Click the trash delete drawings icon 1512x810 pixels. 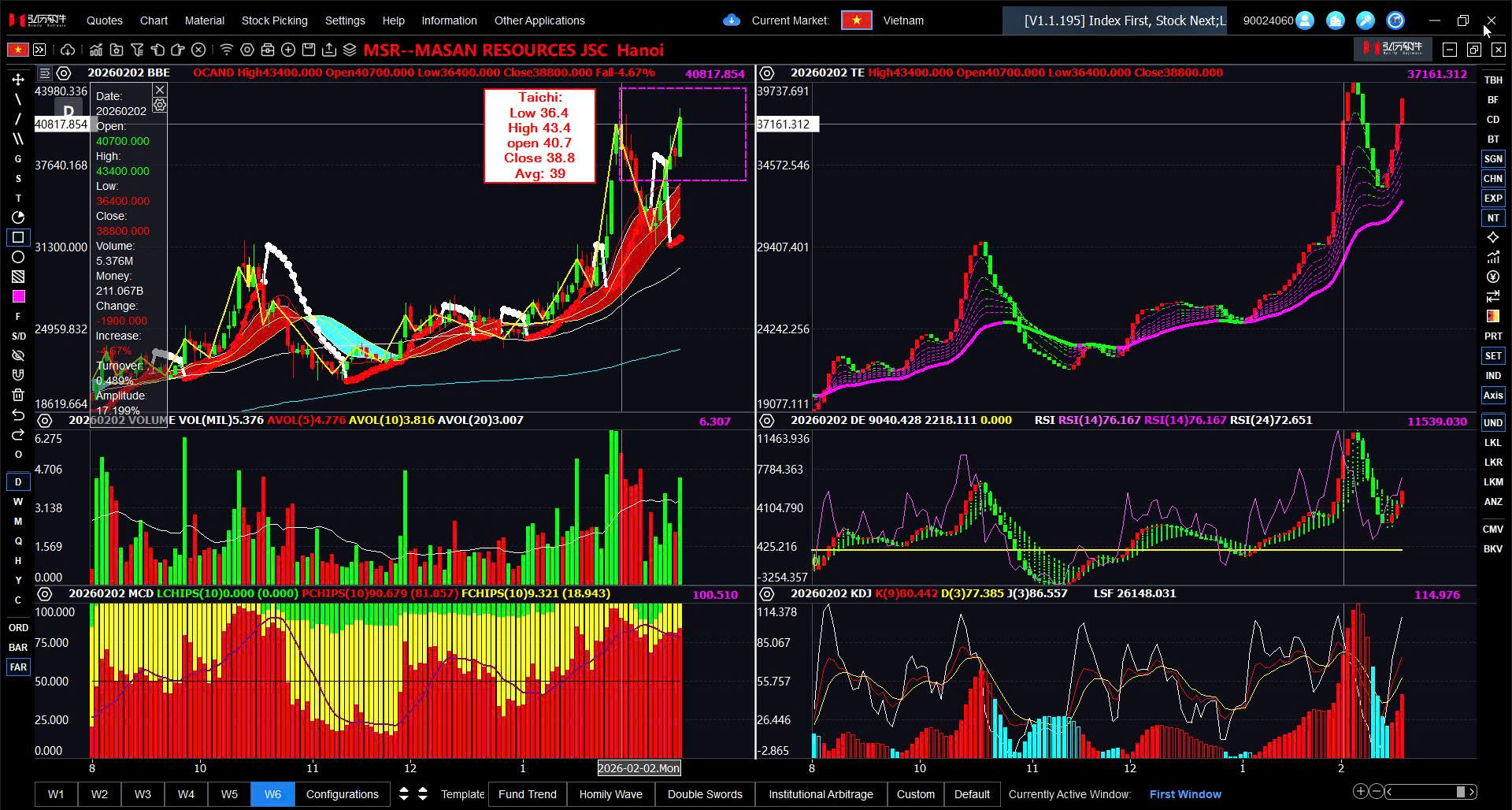[18, 395]
